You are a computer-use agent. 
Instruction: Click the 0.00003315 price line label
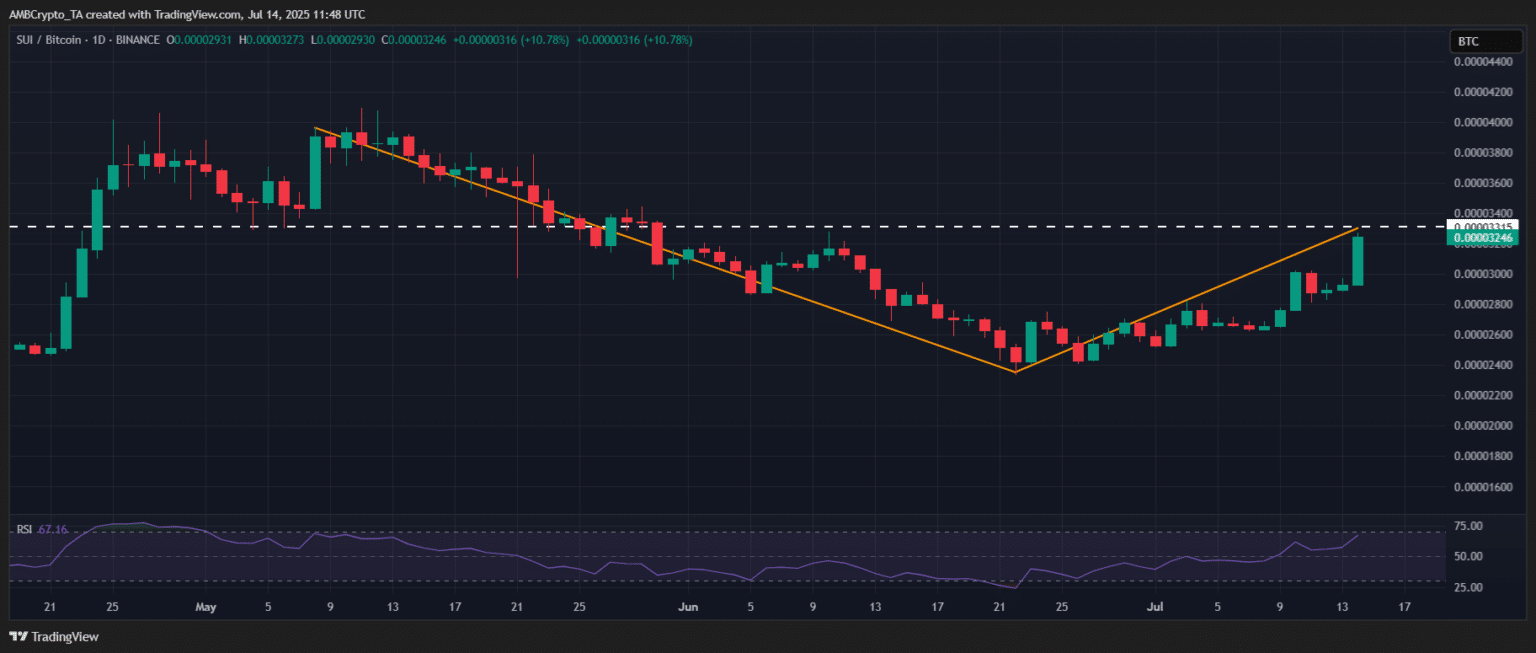click(1484, 226)
